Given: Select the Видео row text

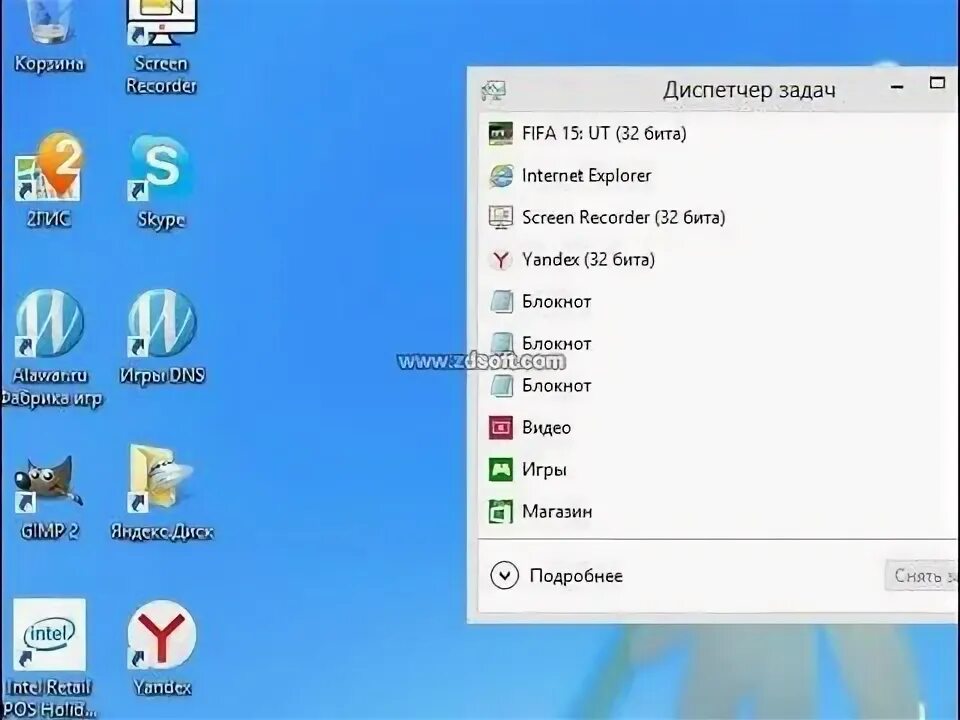Looking at the screenshot, I should tap(546, 427).
